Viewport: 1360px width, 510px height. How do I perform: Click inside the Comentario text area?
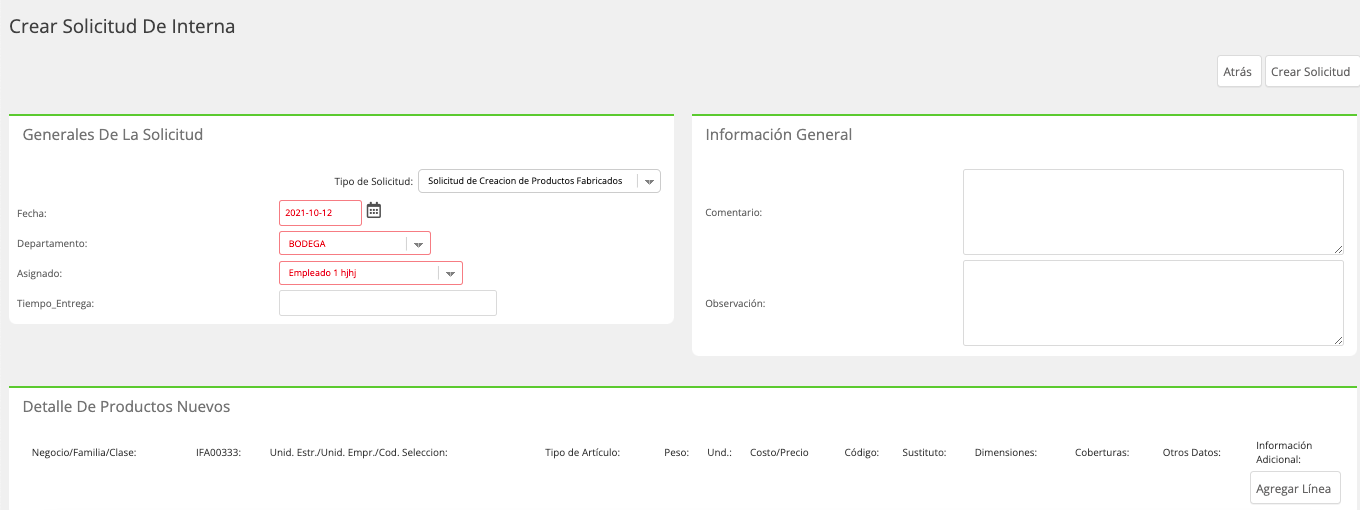pyautogui.click(x=1153, y=212)
